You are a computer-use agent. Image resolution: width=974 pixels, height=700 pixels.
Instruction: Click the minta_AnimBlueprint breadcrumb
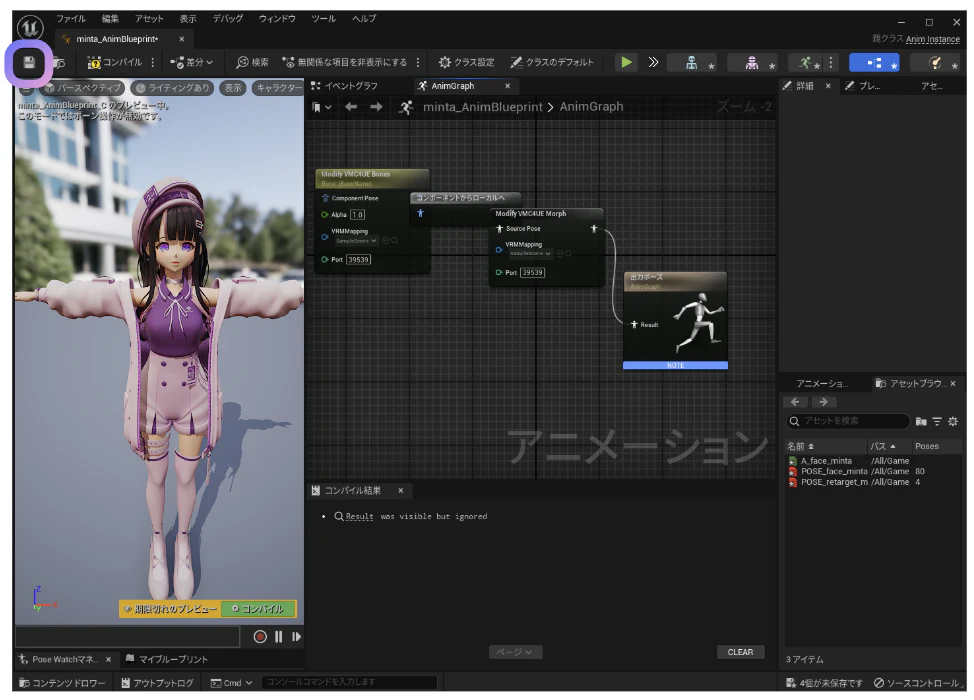pos(483,107)
